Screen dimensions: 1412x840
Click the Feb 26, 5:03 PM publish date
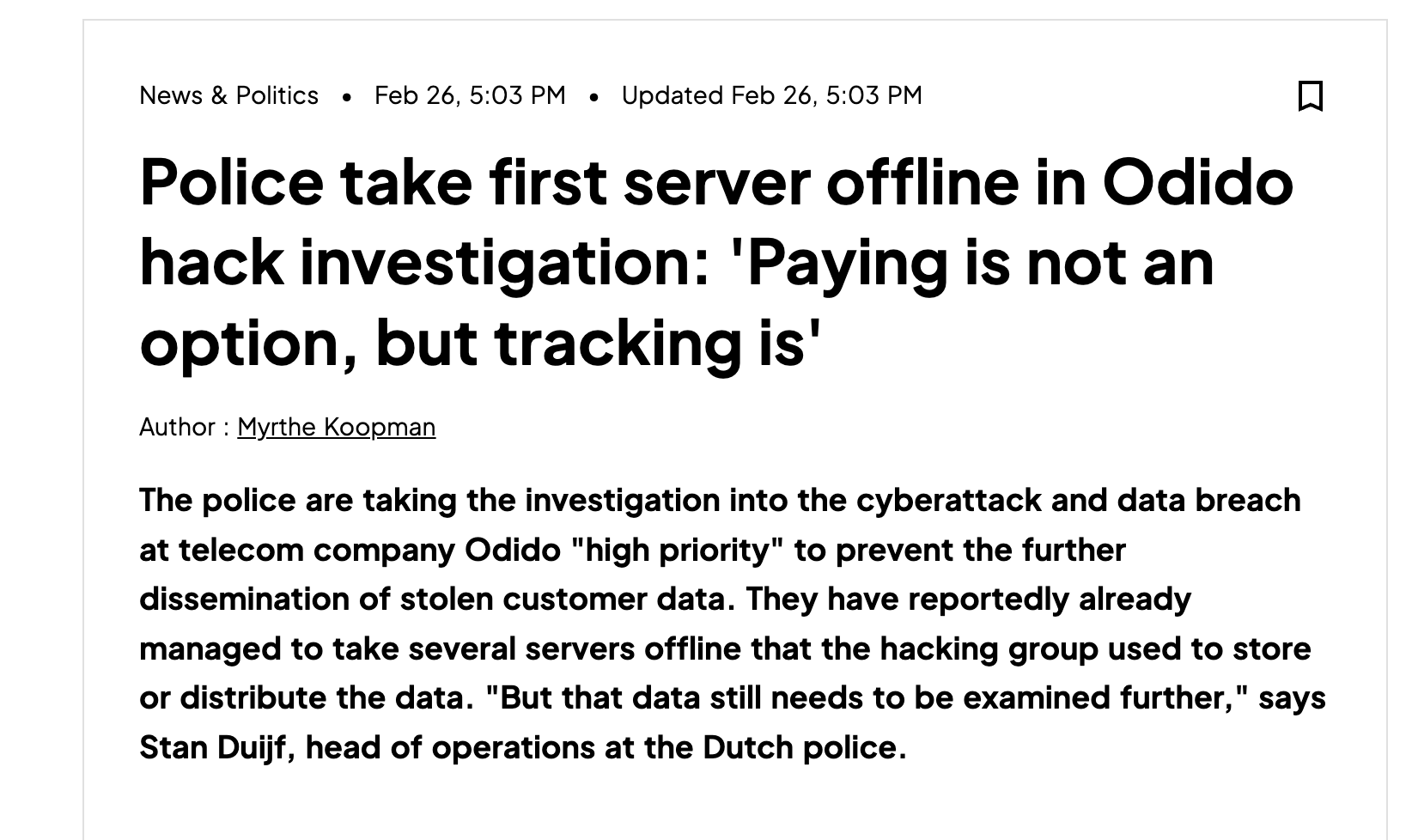[470, 95]
